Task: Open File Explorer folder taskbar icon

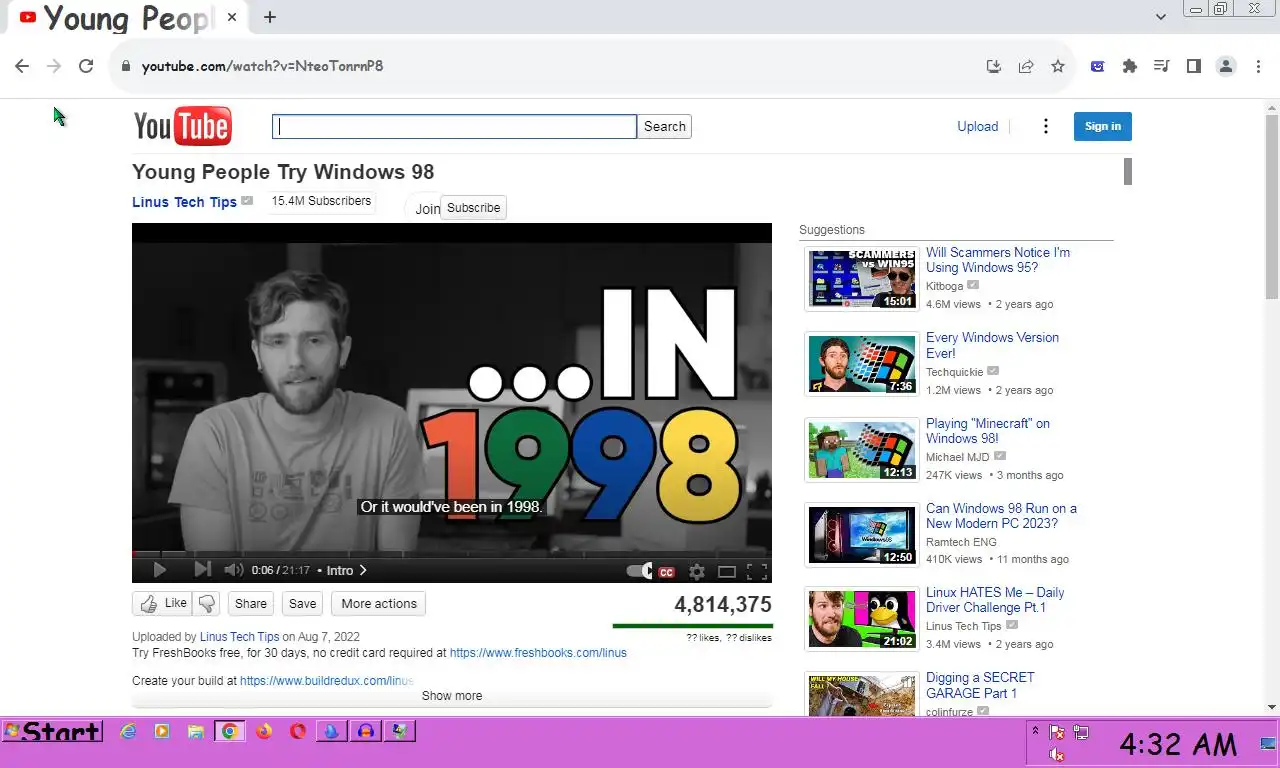Action: 196,732
